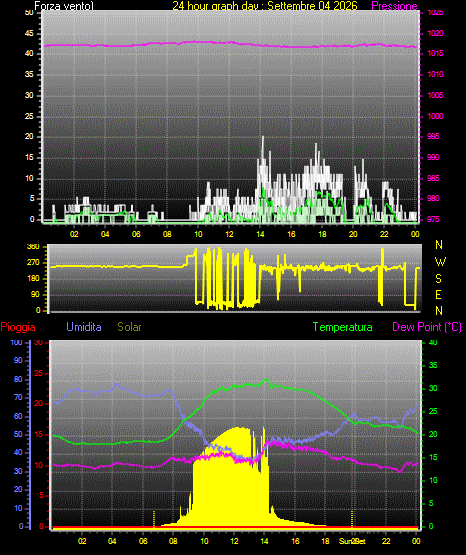Click the 14 hour tick under wind graph

click(260, 234)
